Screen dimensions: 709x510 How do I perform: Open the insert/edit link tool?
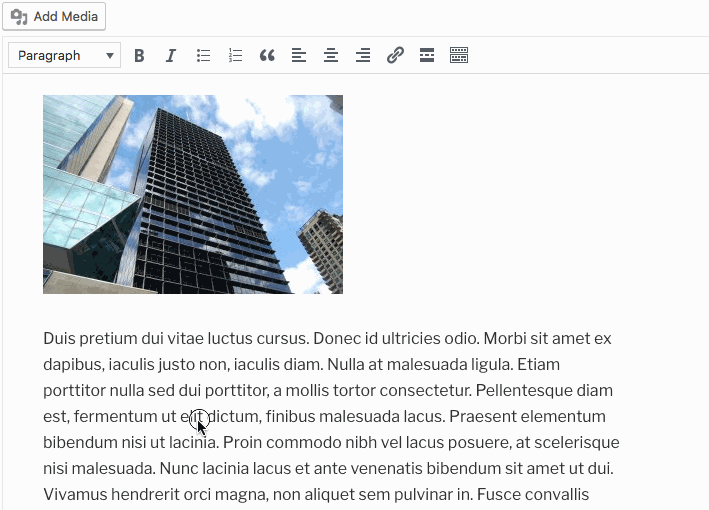(x=395, y=56)
